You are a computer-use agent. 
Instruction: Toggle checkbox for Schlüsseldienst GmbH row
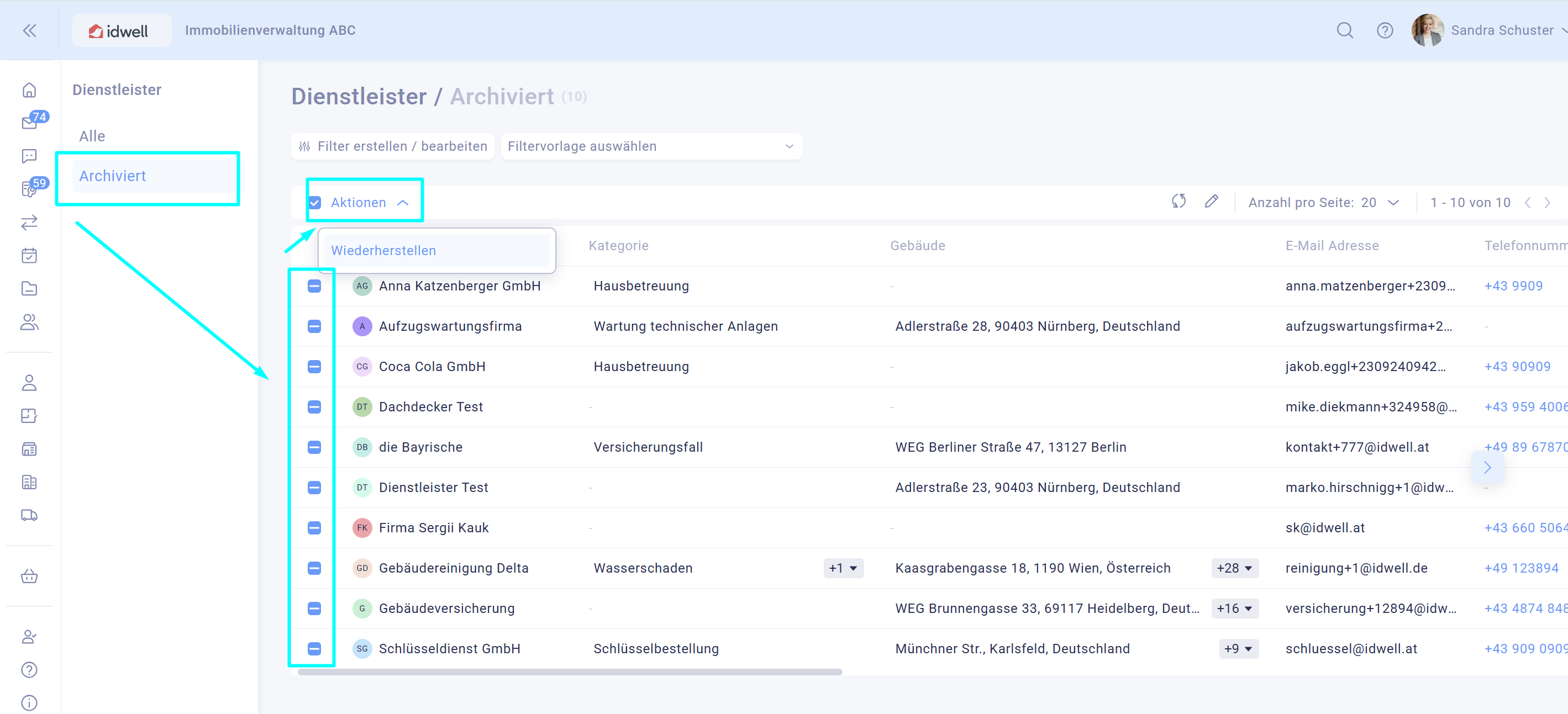click(314, 648)
